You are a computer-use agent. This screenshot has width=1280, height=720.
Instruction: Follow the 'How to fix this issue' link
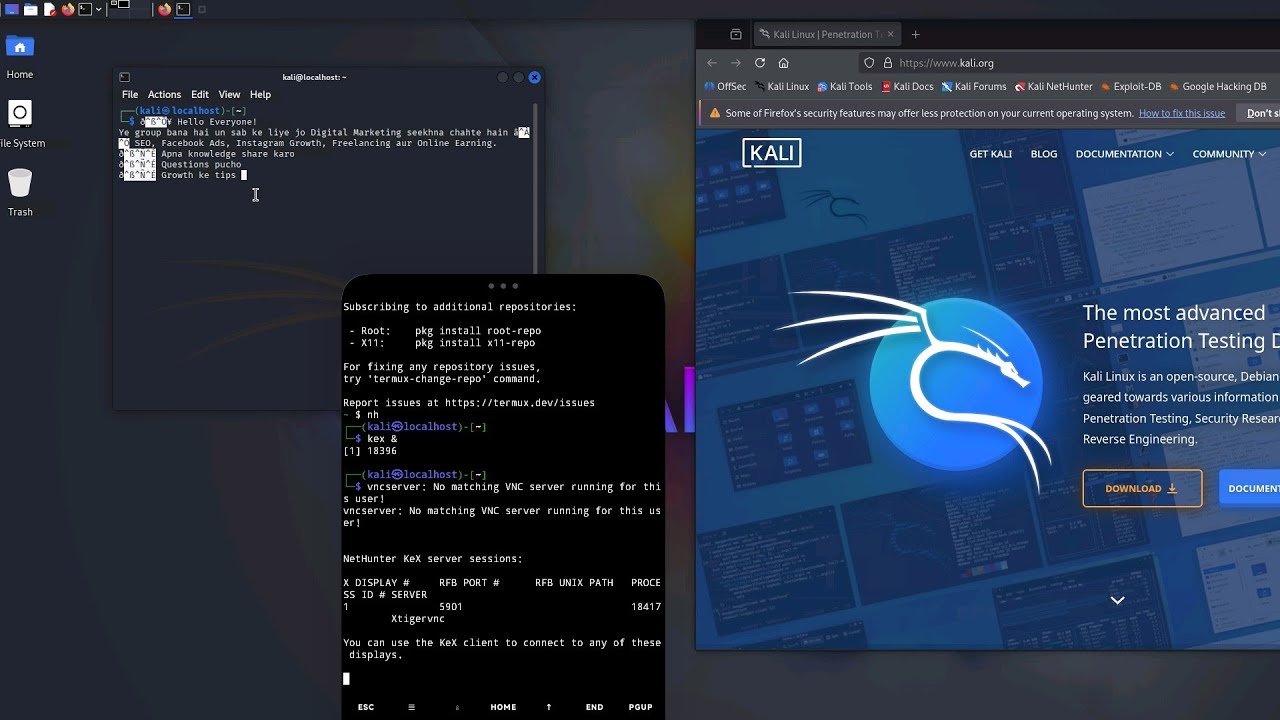(1182, 113)
